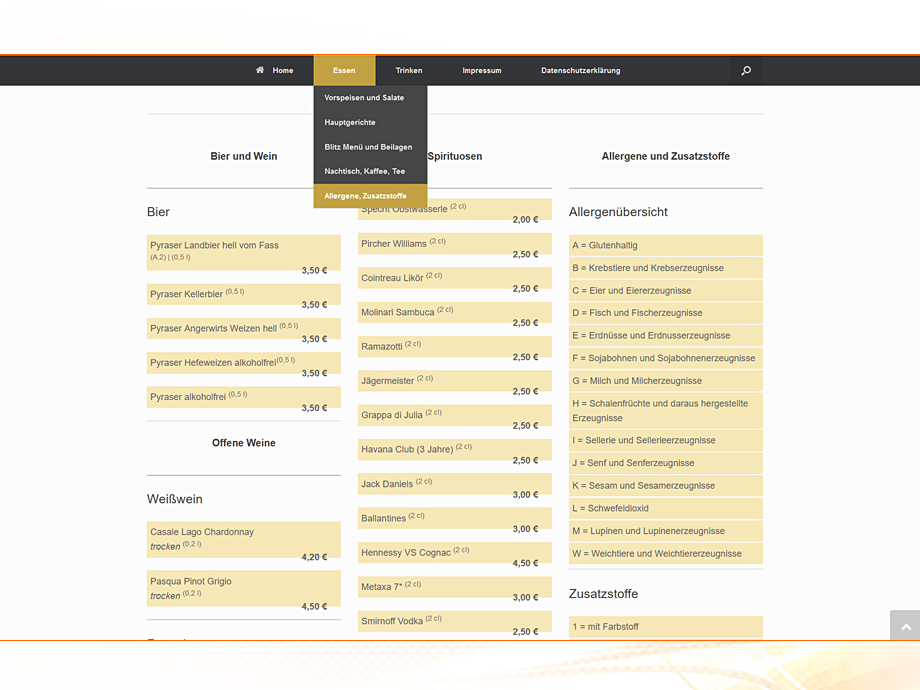Image resolution: width=920 pixels, height=690 pixels.
Task: Click G = Milch und Milcherzeugnisse row
Action: tap(666, 381)
